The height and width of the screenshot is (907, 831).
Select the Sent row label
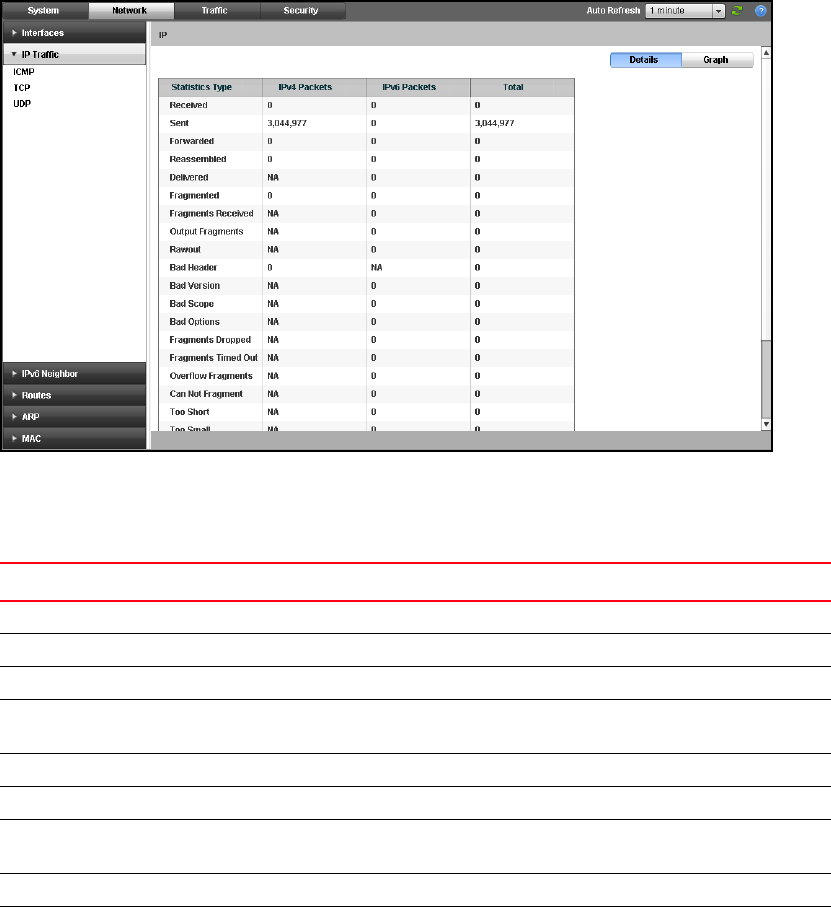pyautogui.click(x=179, y=123)
